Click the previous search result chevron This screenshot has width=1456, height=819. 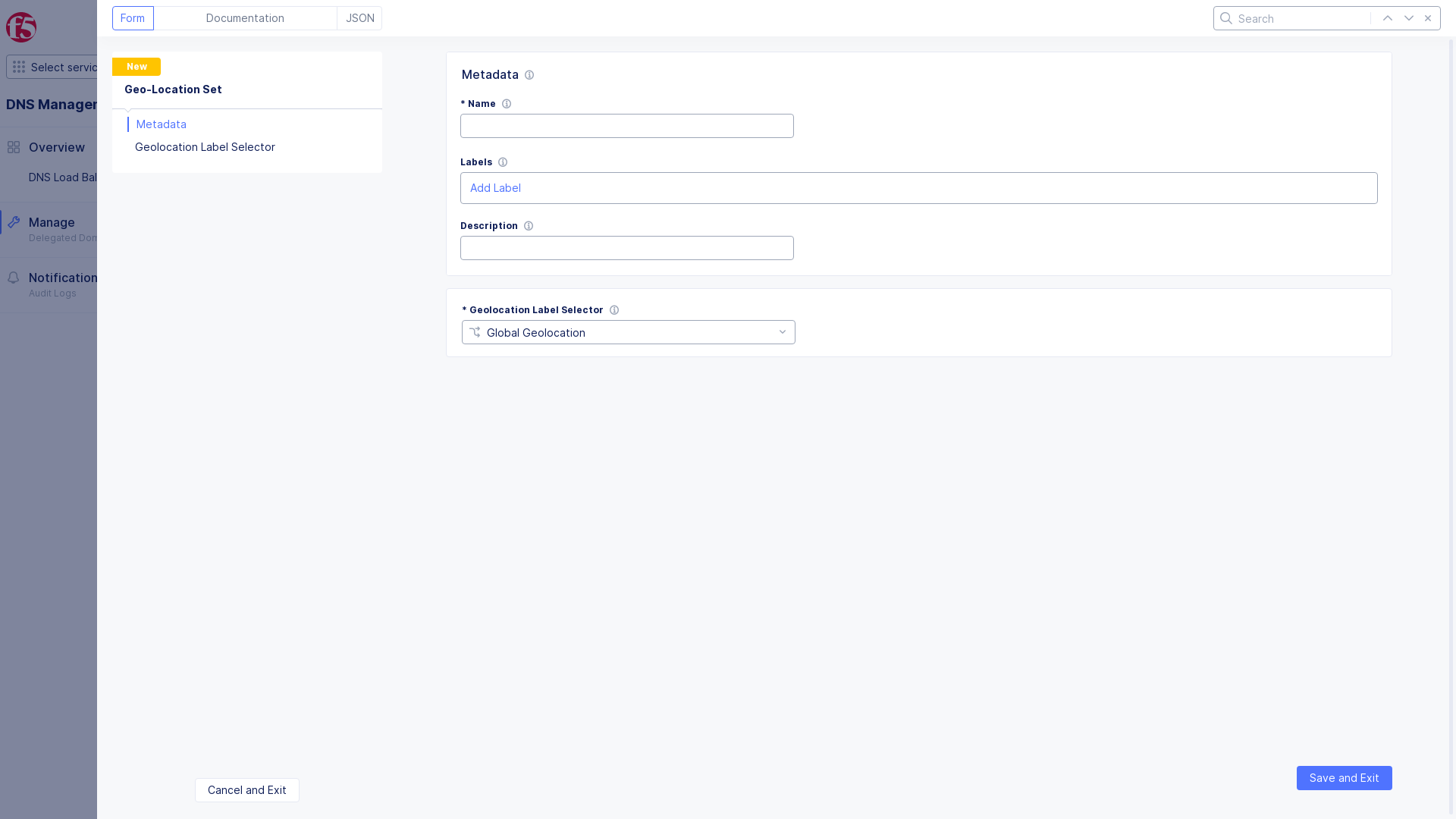pos(1388,17)
